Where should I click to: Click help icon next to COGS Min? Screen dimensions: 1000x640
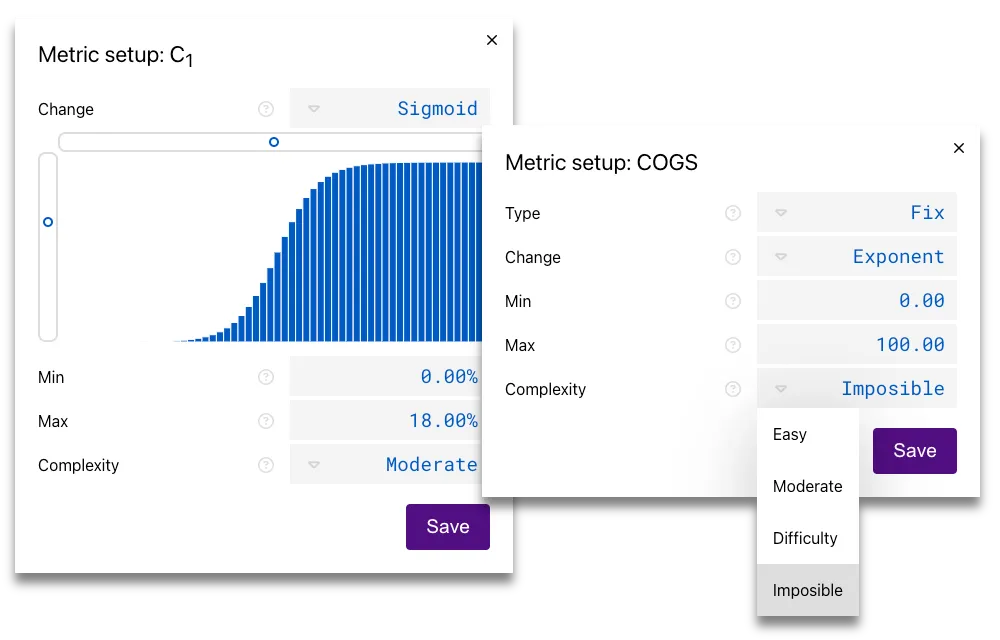[733, 301]
